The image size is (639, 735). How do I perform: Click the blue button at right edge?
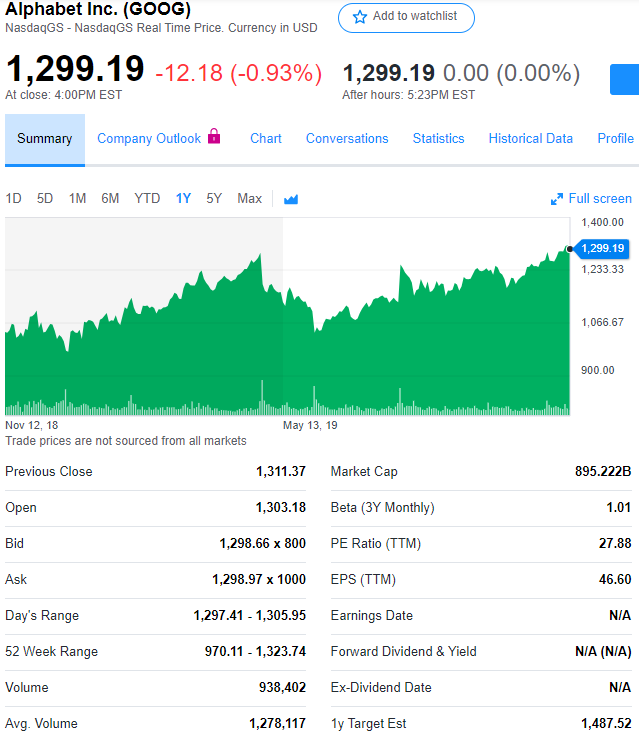pos(624,80)
